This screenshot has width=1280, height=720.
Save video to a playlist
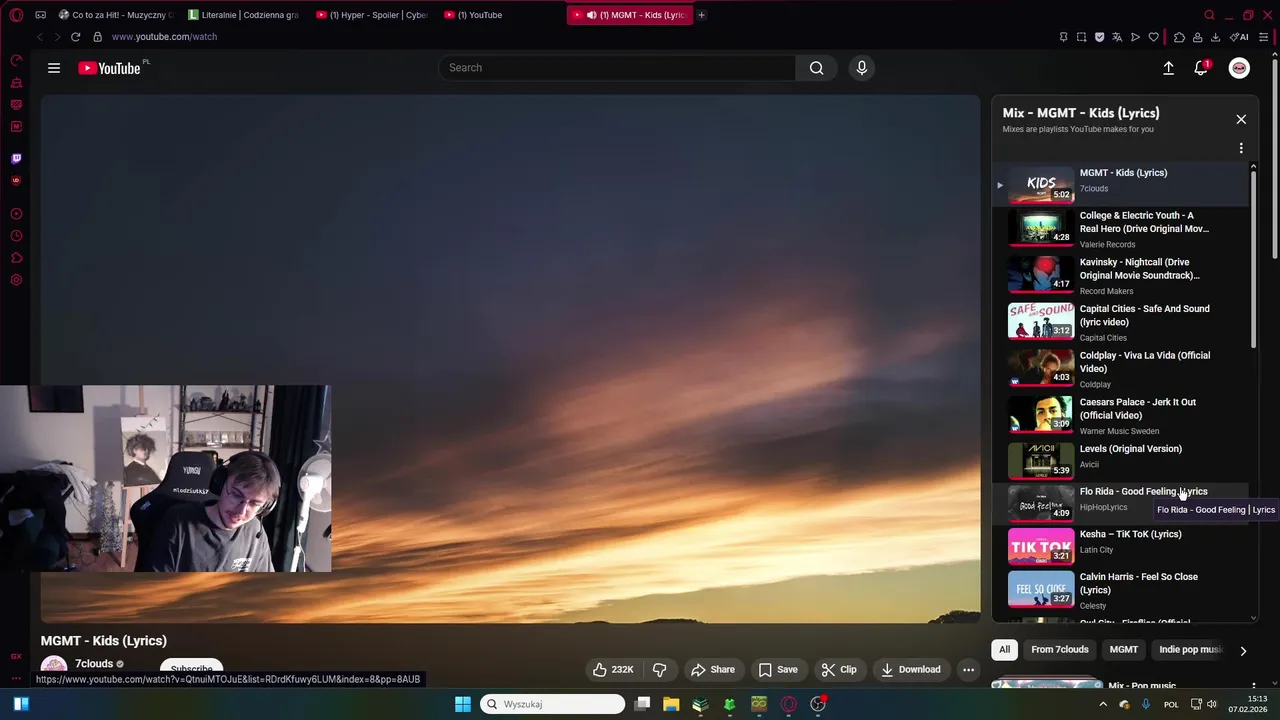click(x=777, y=670)
